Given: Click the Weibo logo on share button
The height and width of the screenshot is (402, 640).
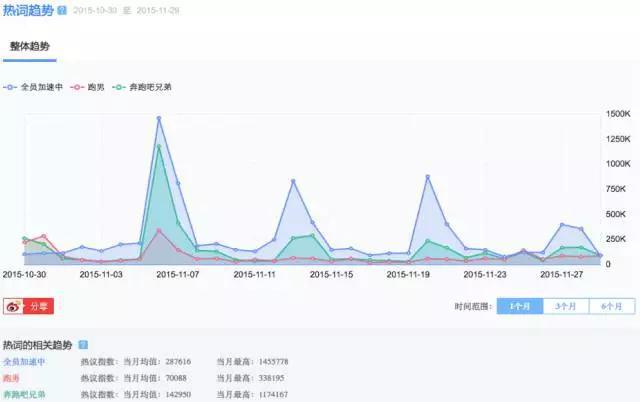Looking at the screenshot, I should pyautogui.click(x=13, y=306).
